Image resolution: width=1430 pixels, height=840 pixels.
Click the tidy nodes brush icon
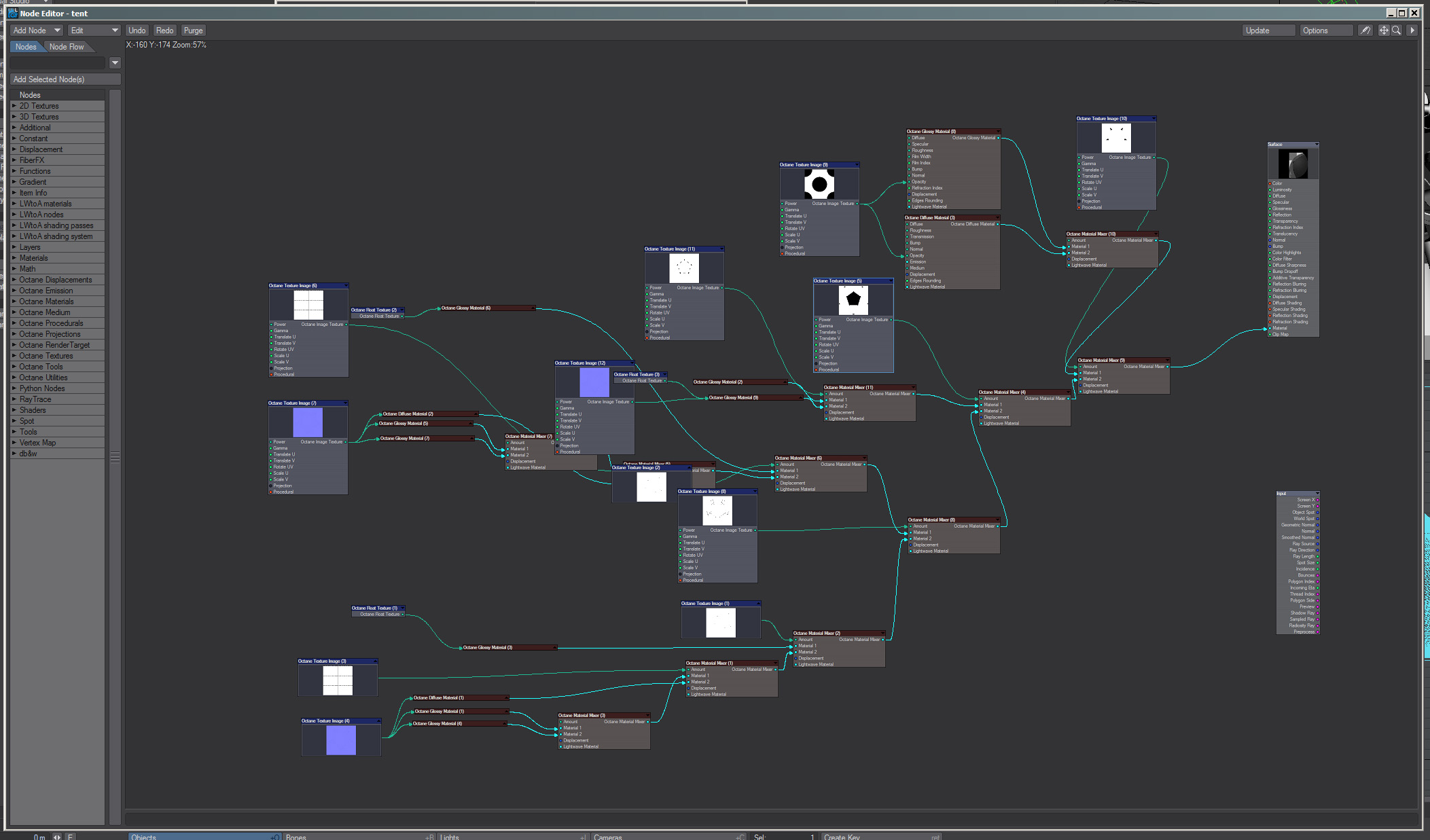(1365, 31)
